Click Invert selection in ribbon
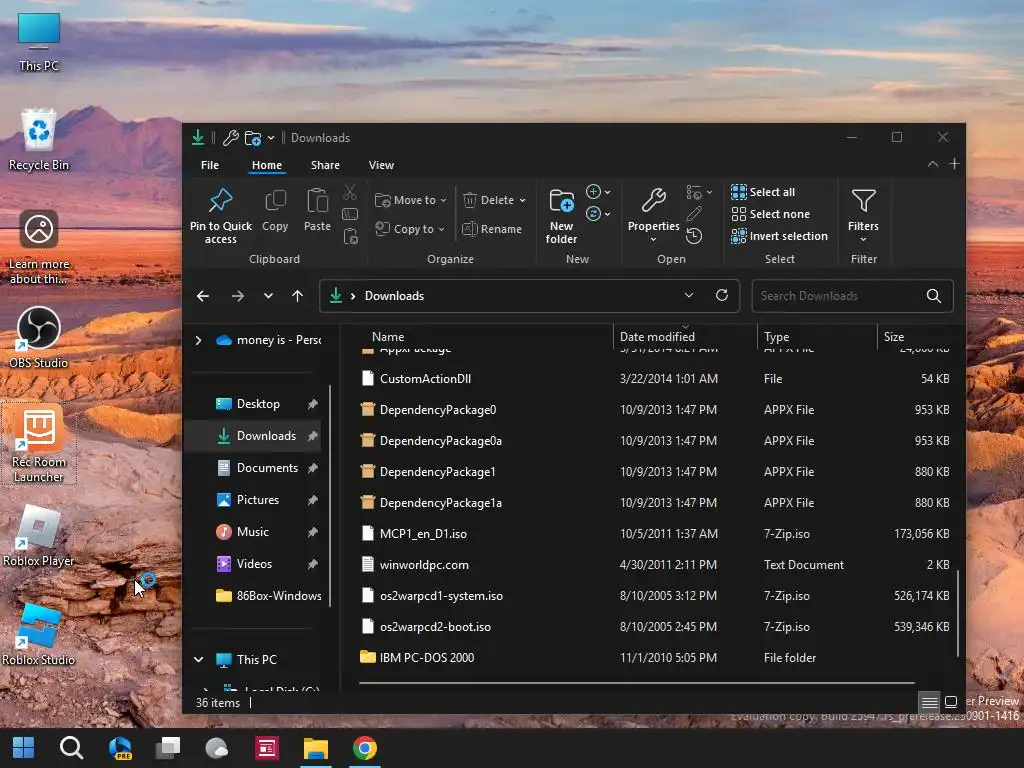The height and width of the screenshot is (768, 1024). click(x=779, y=236)
